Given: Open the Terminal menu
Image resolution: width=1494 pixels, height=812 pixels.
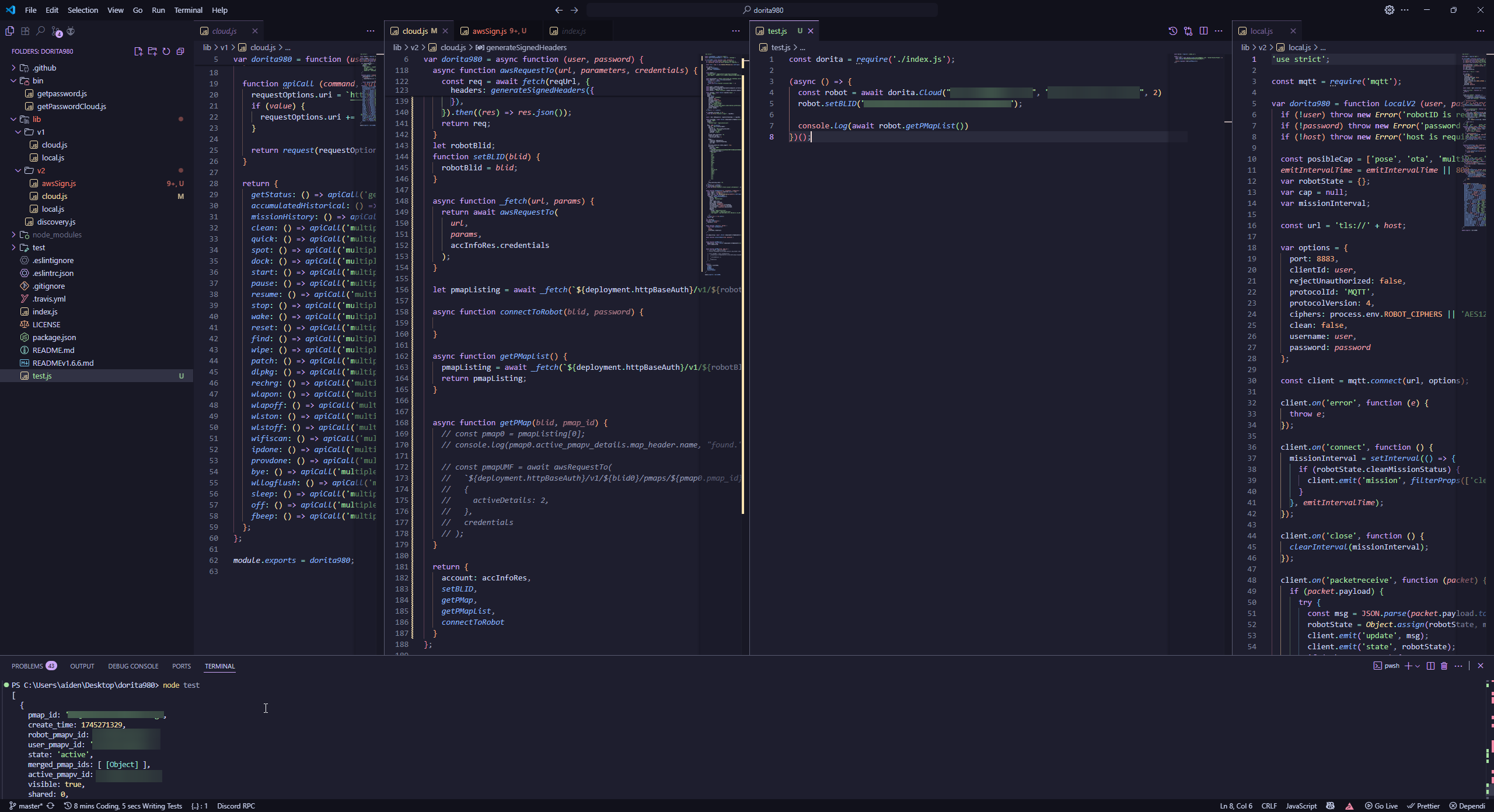Looking at the screenshot, I should (x=188, y=10).
